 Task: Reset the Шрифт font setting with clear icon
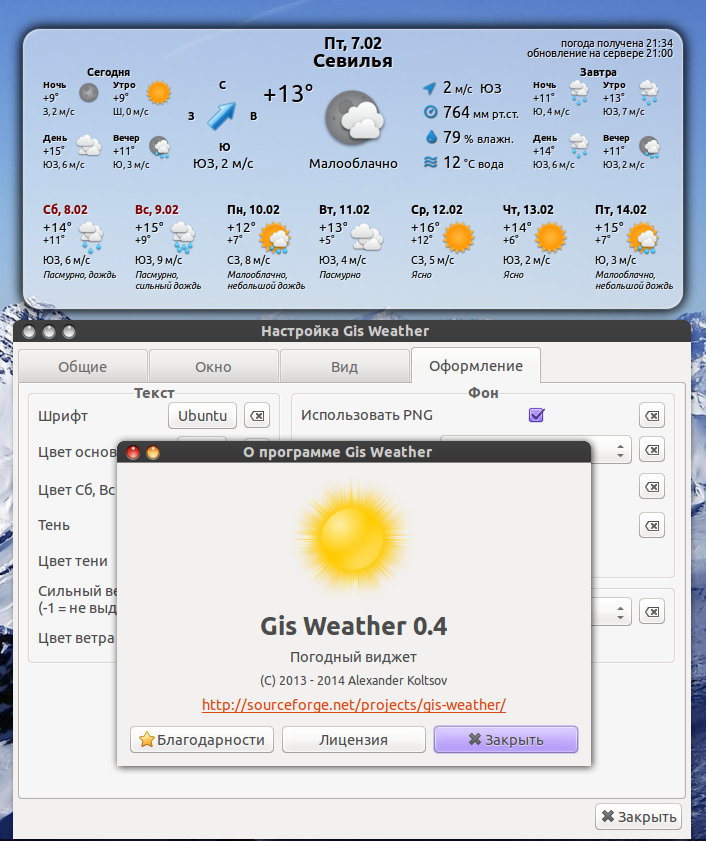257,416
